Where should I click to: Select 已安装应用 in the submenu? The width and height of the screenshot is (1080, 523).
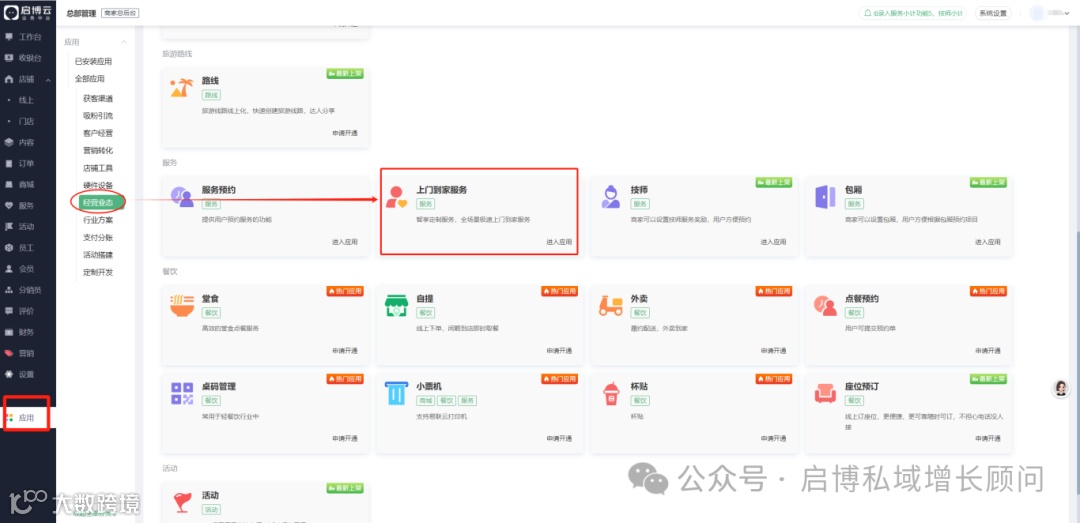point(94,61)
